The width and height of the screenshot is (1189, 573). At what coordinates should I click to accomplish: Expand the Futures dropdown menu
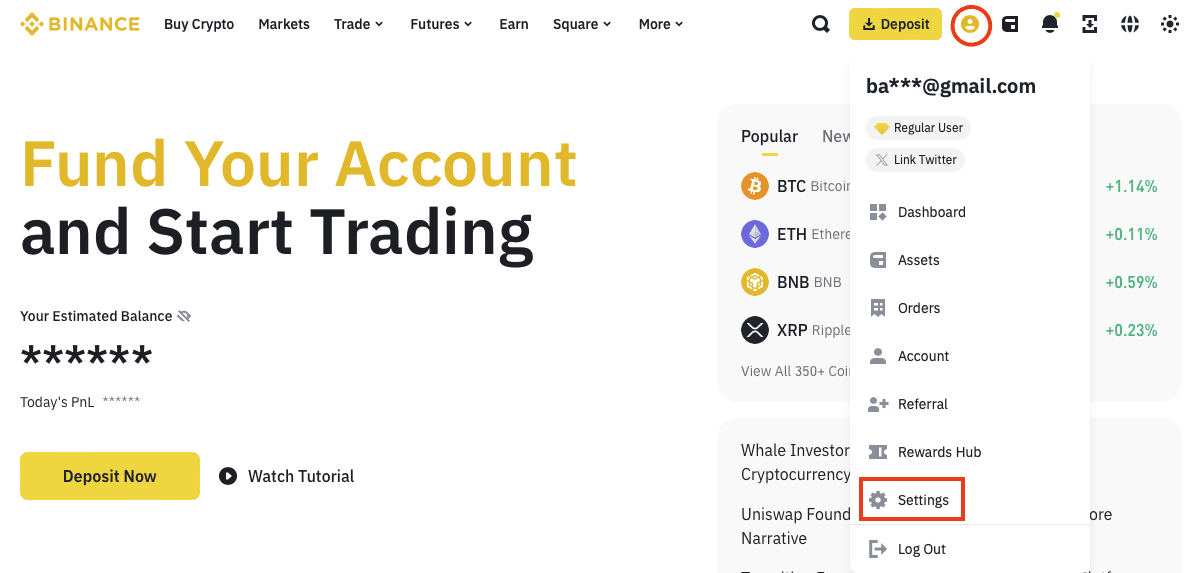click(x=440, y=24)
